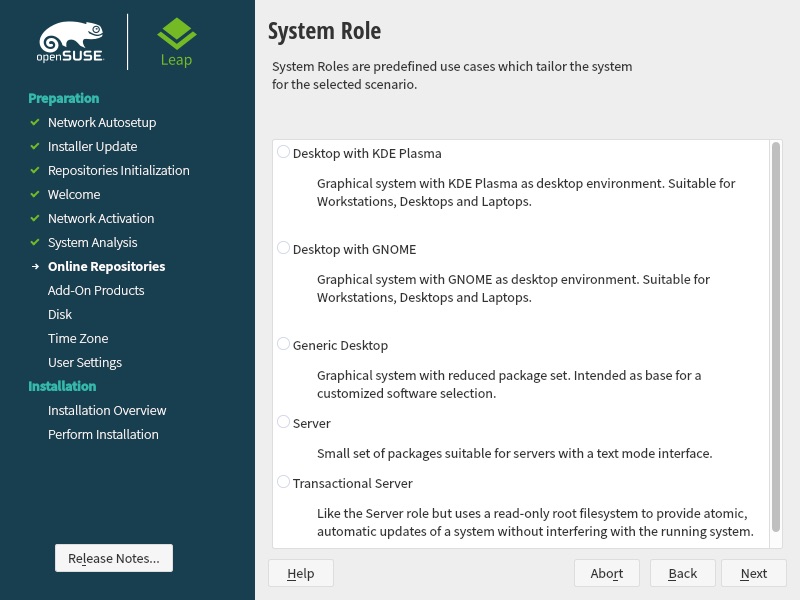The height and width of the screenshot is (600, 800).
Task: Click the Next button
Action: point(754,573)
